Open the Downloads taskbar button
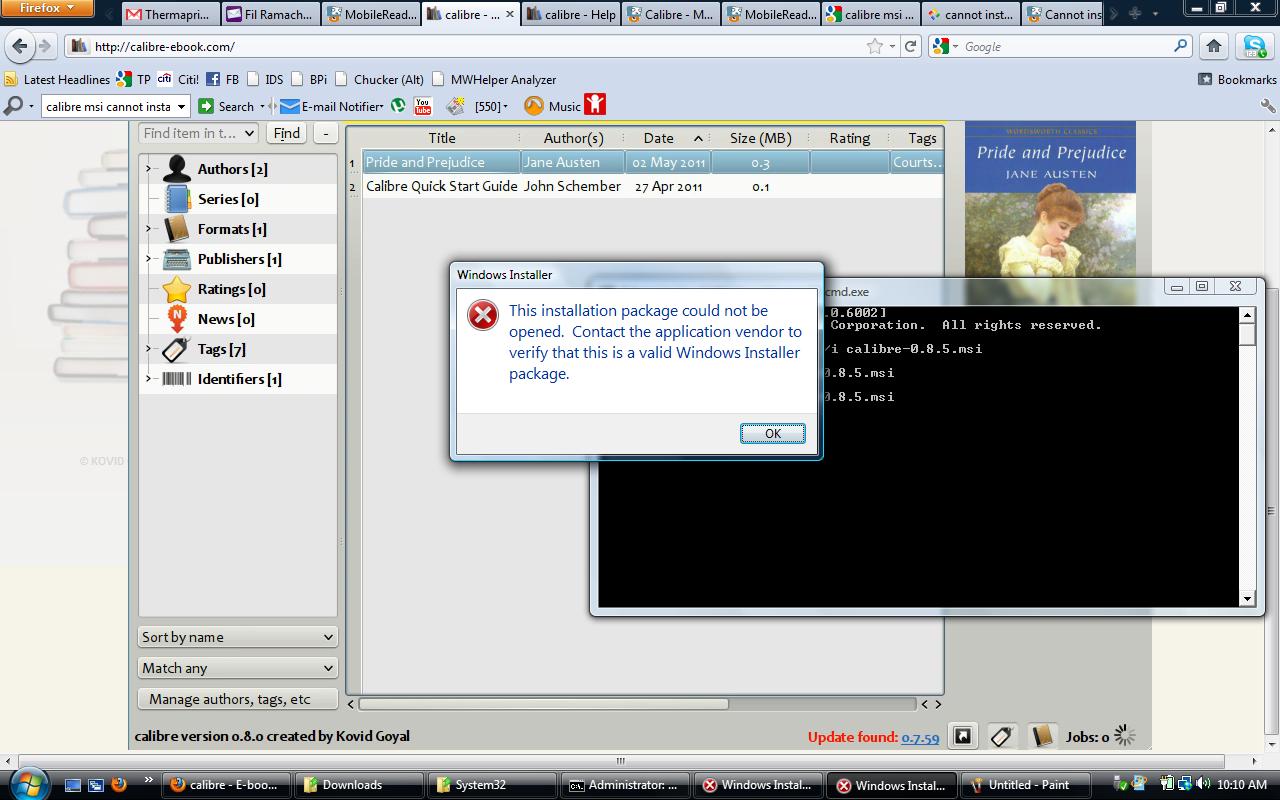The height and width of the screenshot is (800, 1280). click(358, 785)
